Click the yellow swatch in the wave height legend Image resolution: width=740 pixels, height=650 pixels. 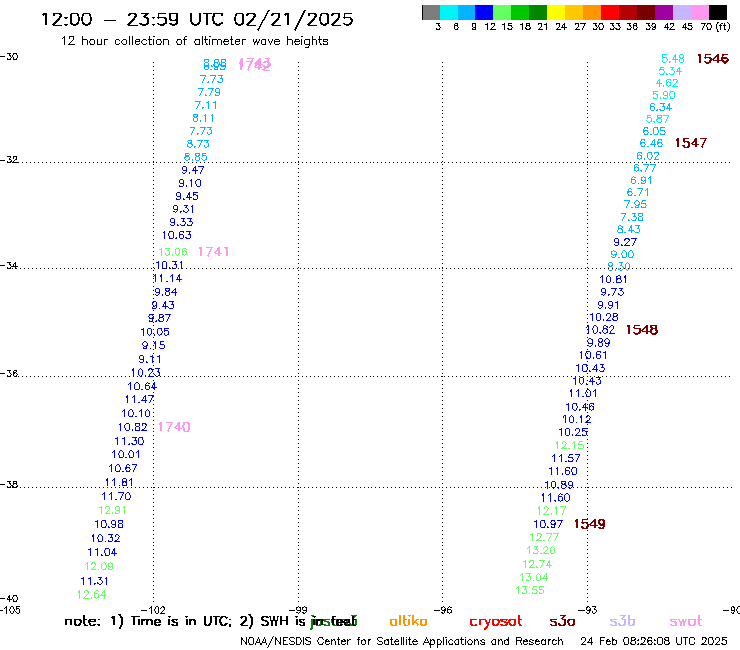tap(556, 12)
